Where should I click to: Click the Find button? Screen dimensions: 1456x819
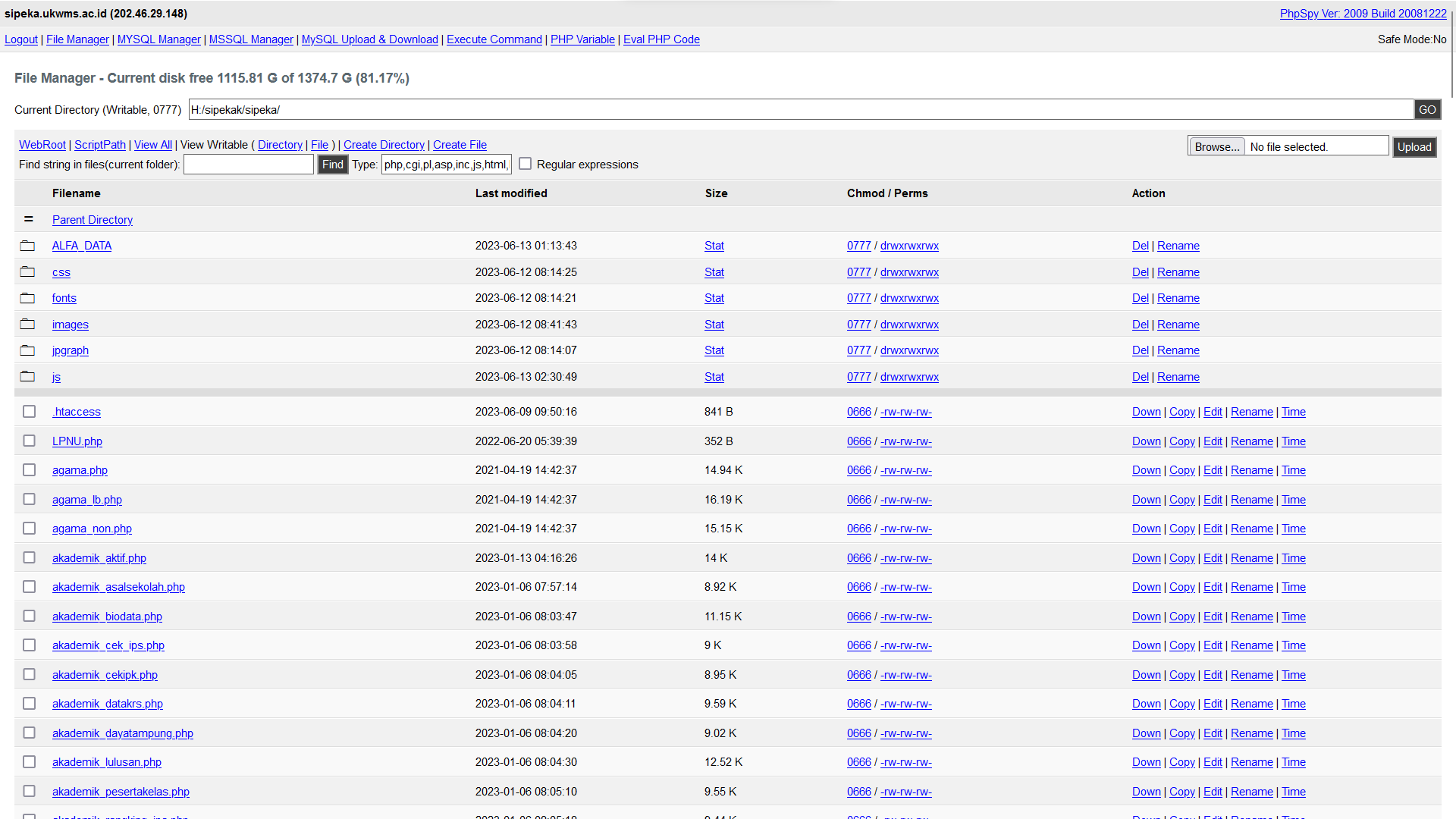[x=332, y=164]
